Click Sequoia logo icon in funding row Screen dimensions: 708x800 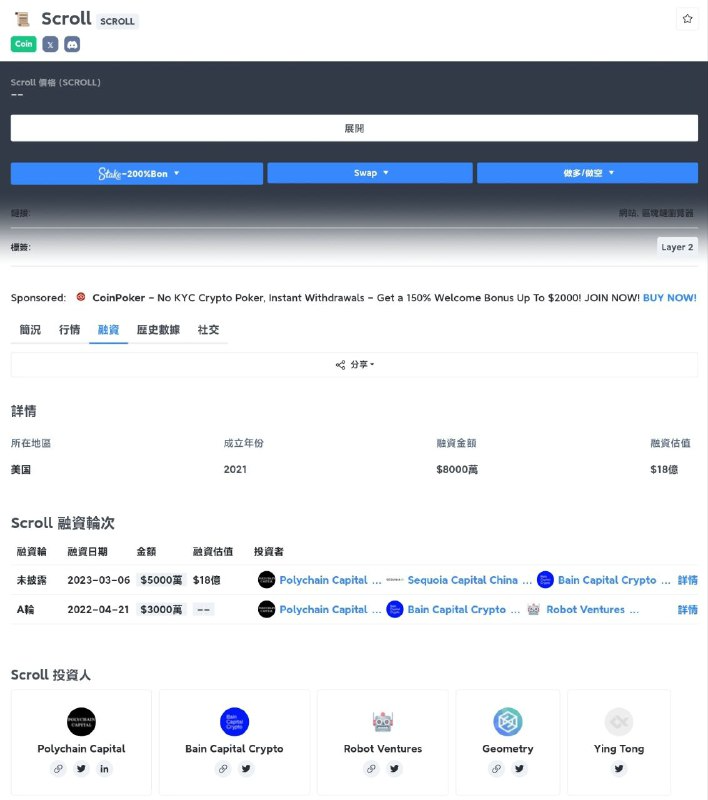(395, 580)
